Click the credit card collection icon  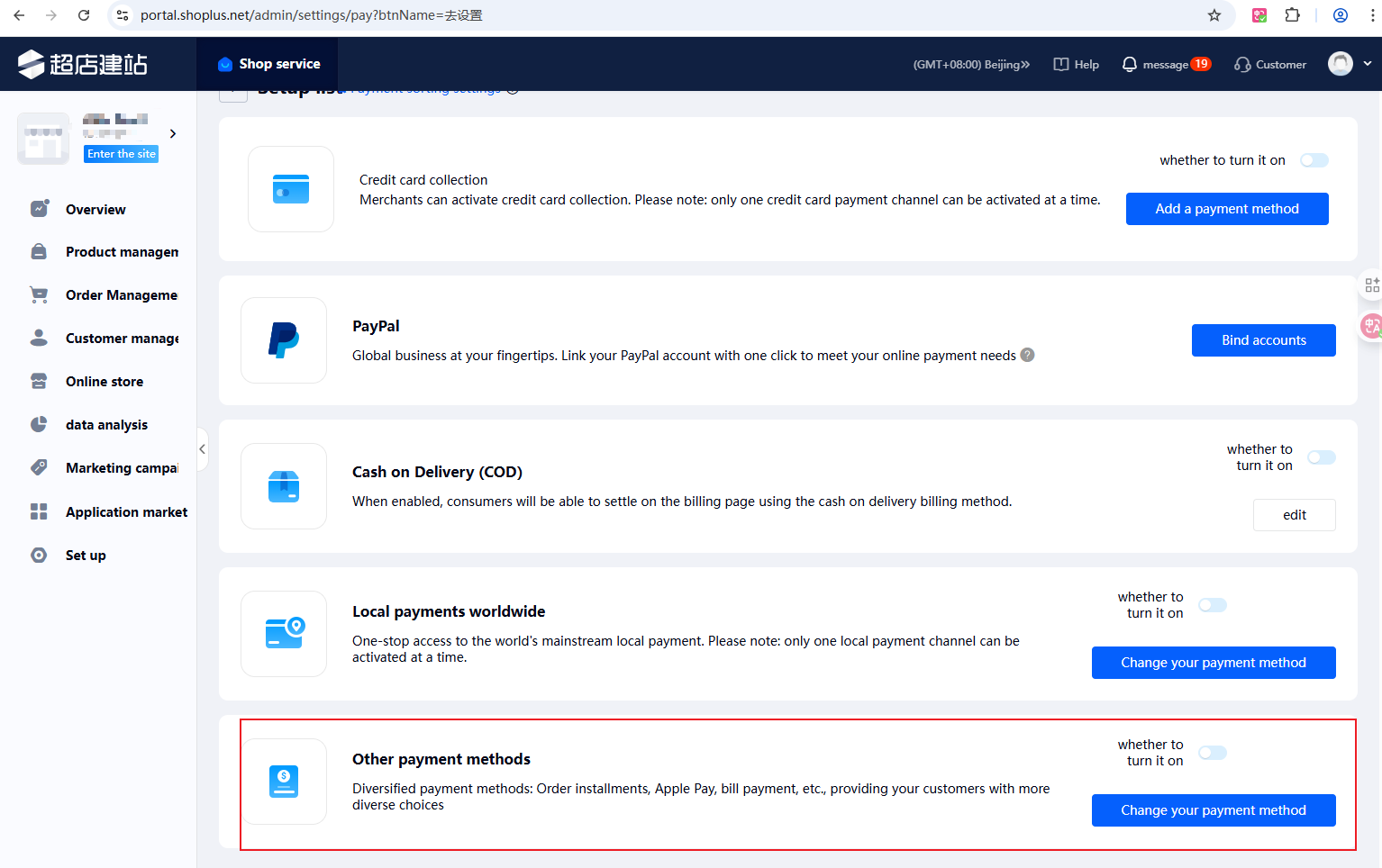291,189
